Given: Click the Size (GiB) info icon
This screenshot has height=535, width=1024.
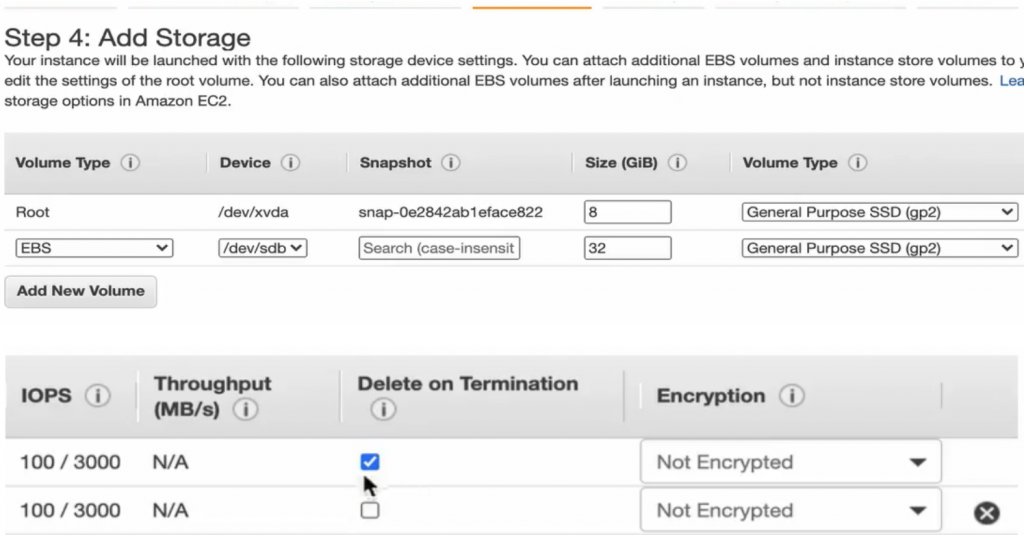Looking at the screenshot, I should (x=677, y=163).
